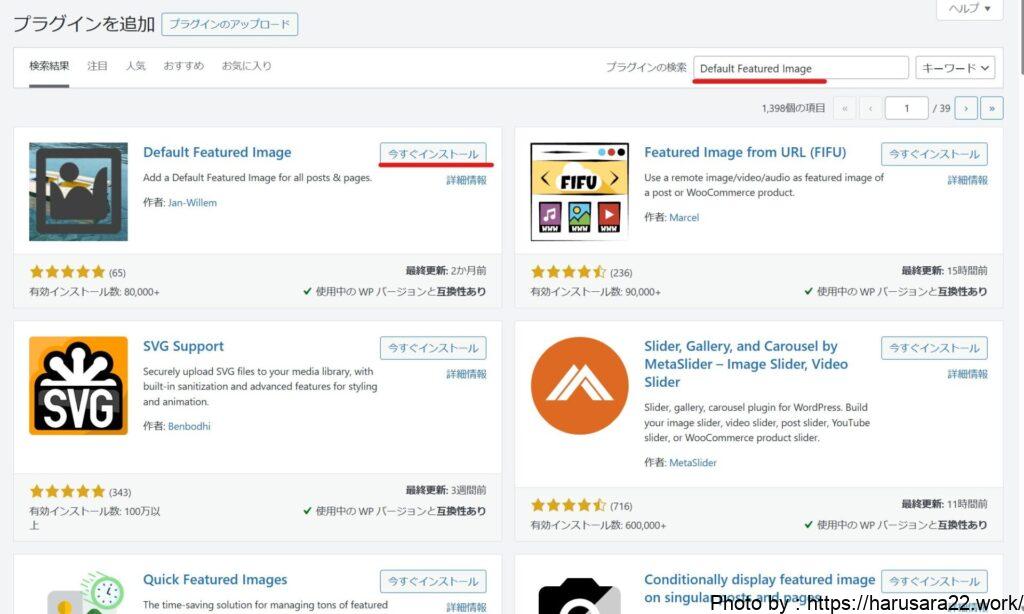The image size is (1024, 614).
Task: Click the plugin search text field
Action: [800, 68]
